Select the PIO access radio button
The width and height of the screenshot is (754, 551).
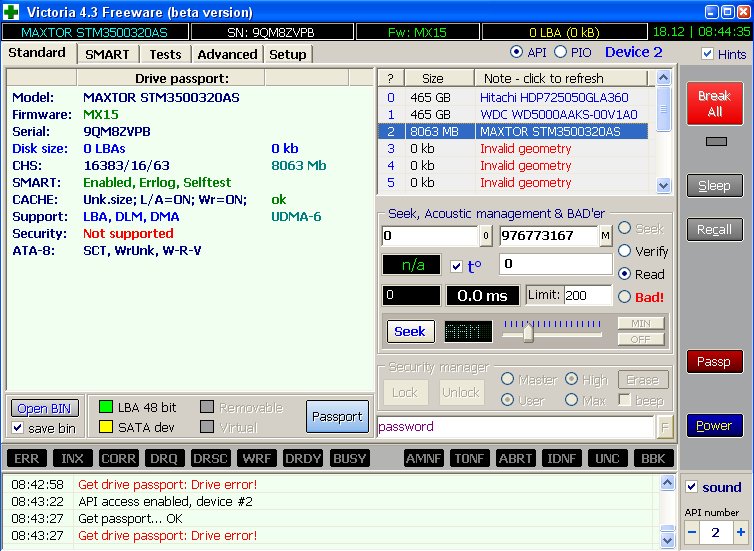coord(560,52)
